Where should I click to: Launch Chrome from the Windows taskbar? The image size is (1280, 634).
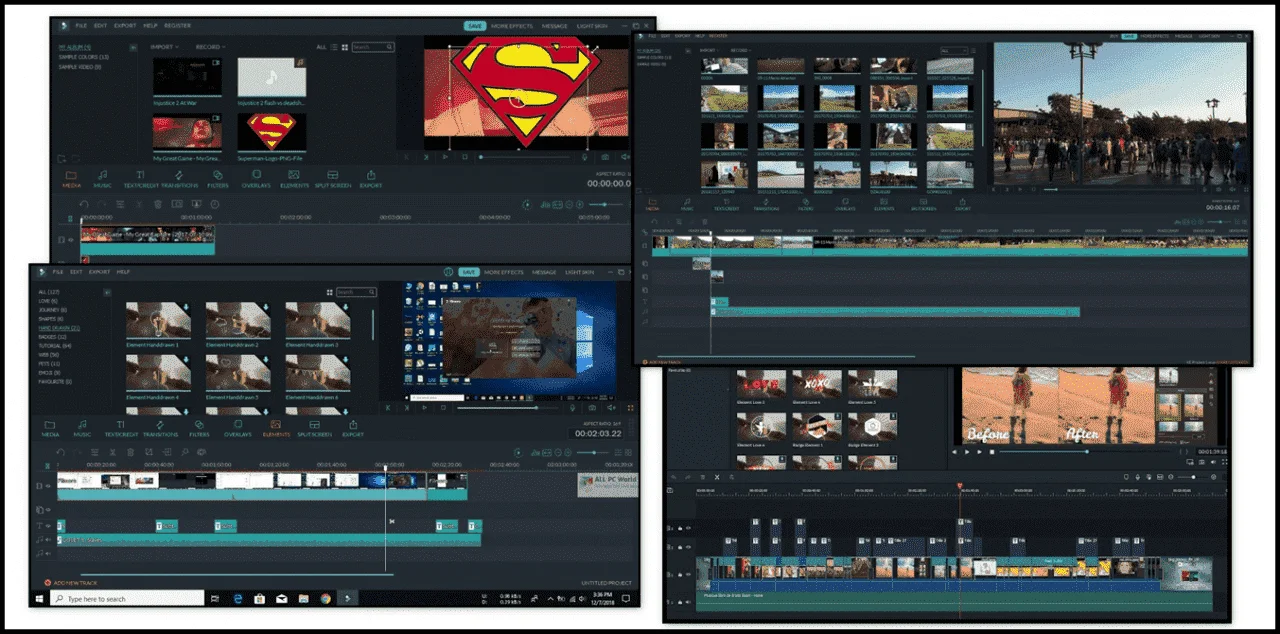pos(325,598)
